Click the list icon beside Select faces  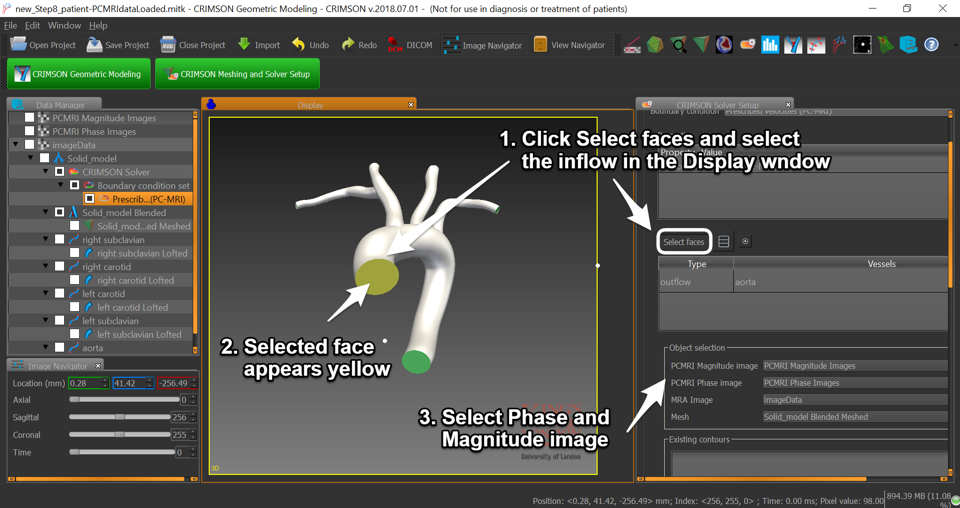[724, 242]
